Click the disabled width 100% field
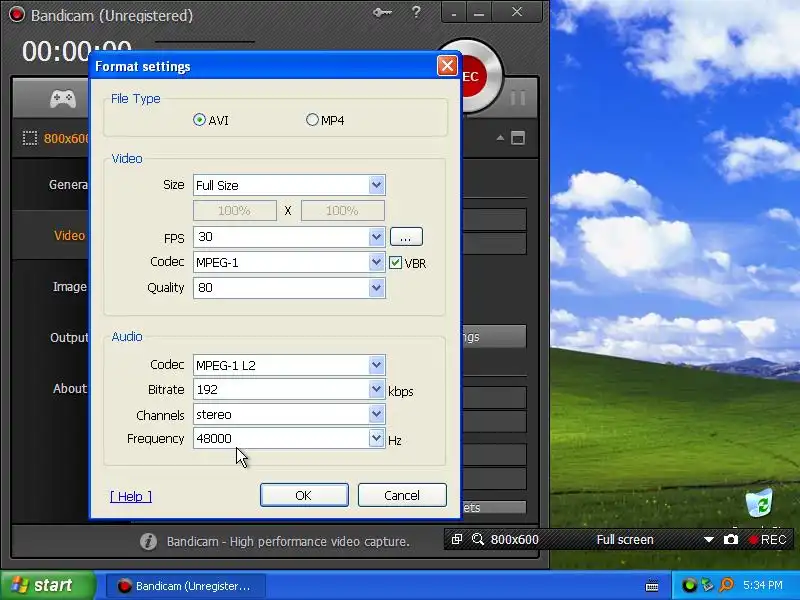The width and height of the screenshot is (800, 600). click(x=235, y=210)
